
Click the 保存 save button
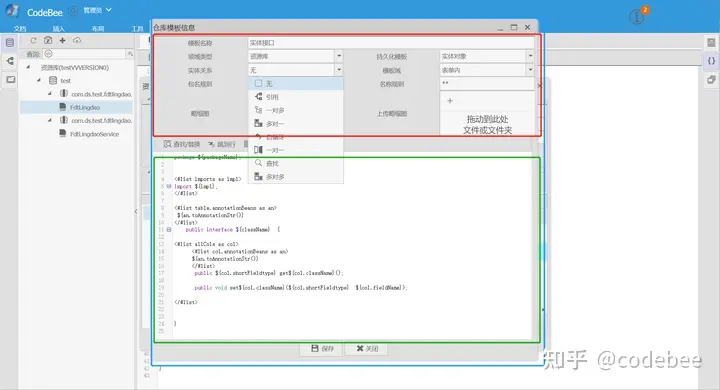[322, 349]
